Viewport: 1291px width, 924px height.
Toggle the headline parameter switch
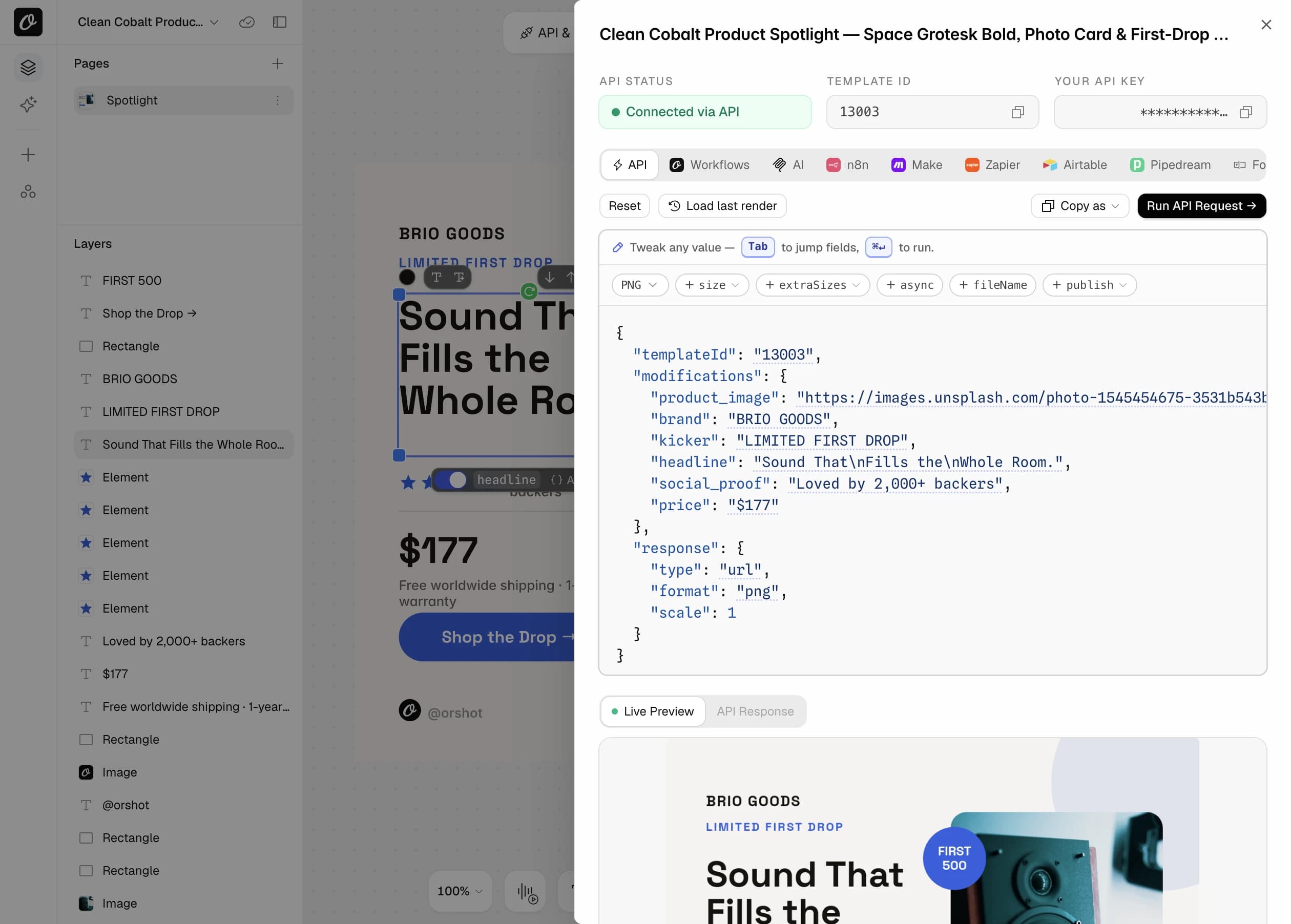click(x=451, y=479)
